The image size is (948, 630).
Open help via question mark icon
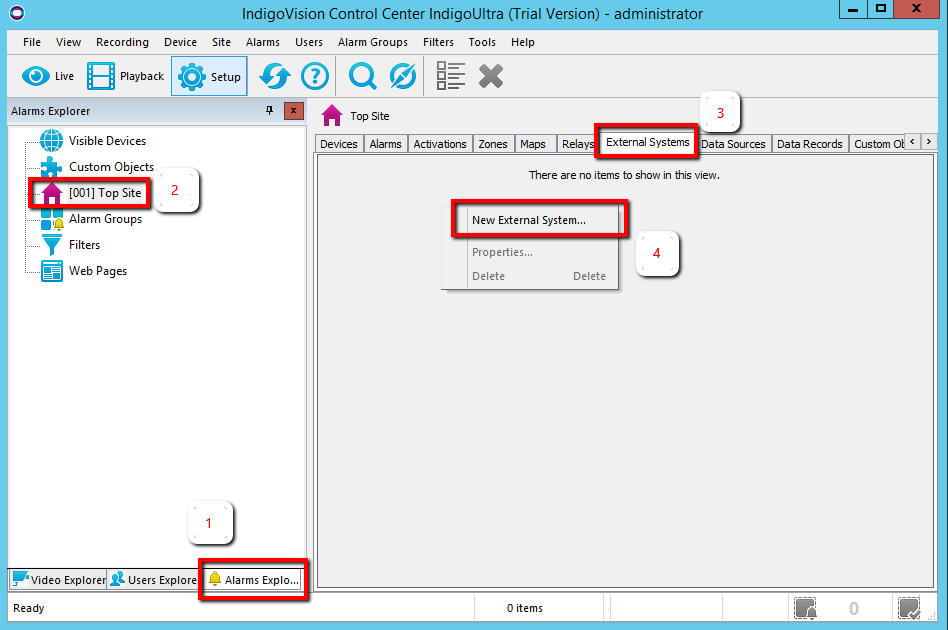(x=315, y=77)
